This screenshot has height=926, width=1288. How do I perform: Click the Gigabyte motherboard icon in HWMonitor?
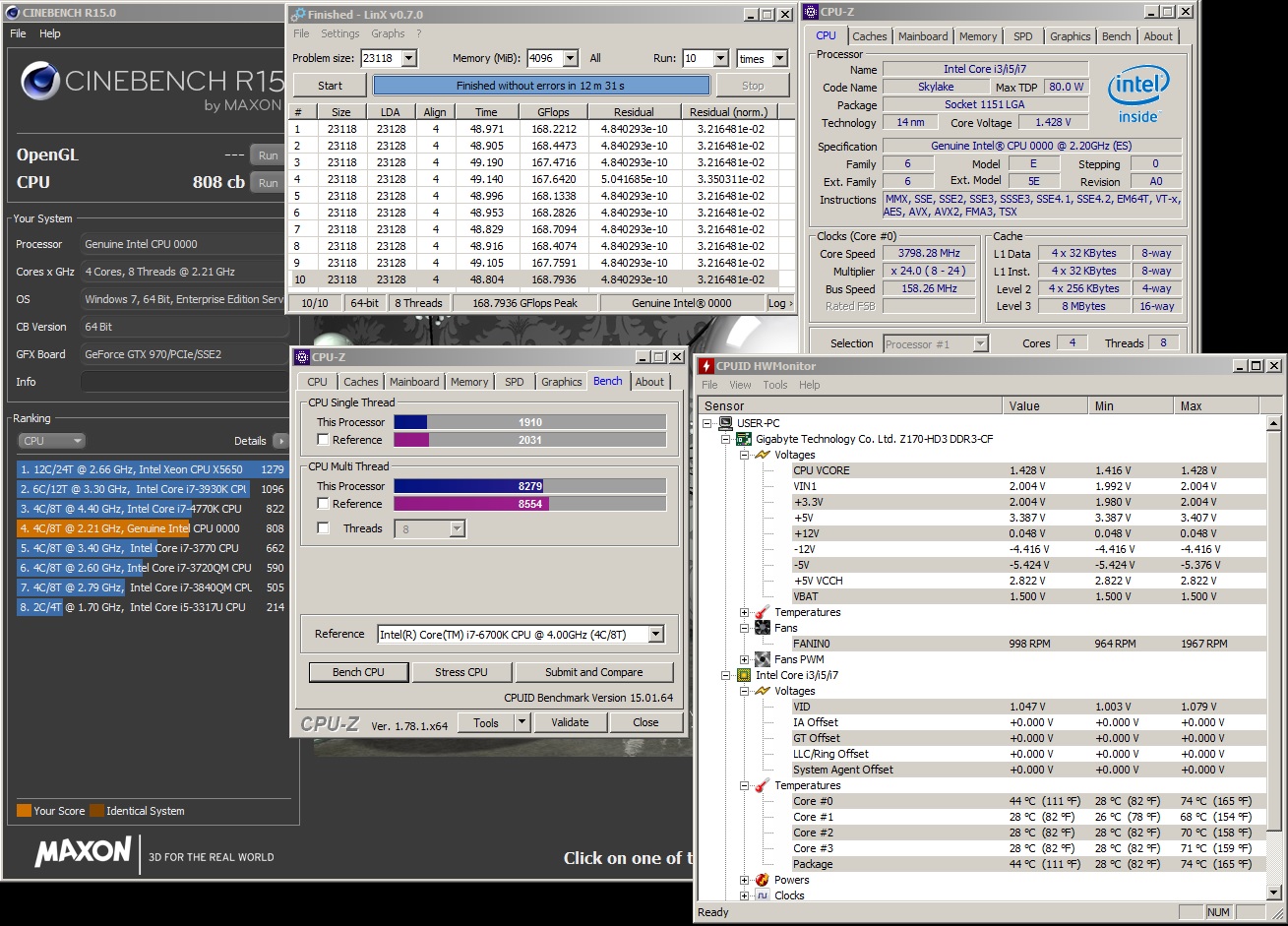pyautogui.click(x=745, y=439)
